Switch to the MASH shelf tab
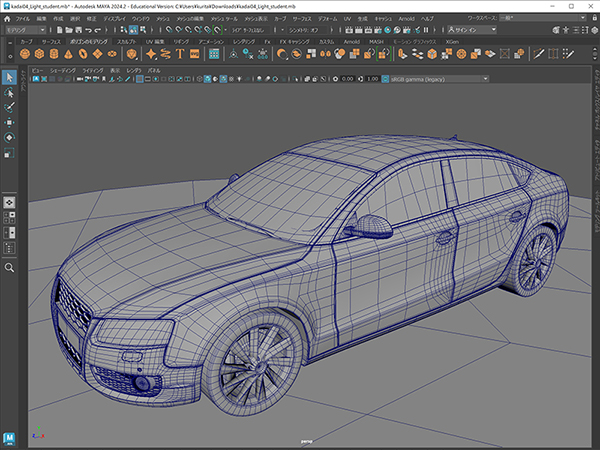Viewport: 600px width, 450px height. (376, 42)
